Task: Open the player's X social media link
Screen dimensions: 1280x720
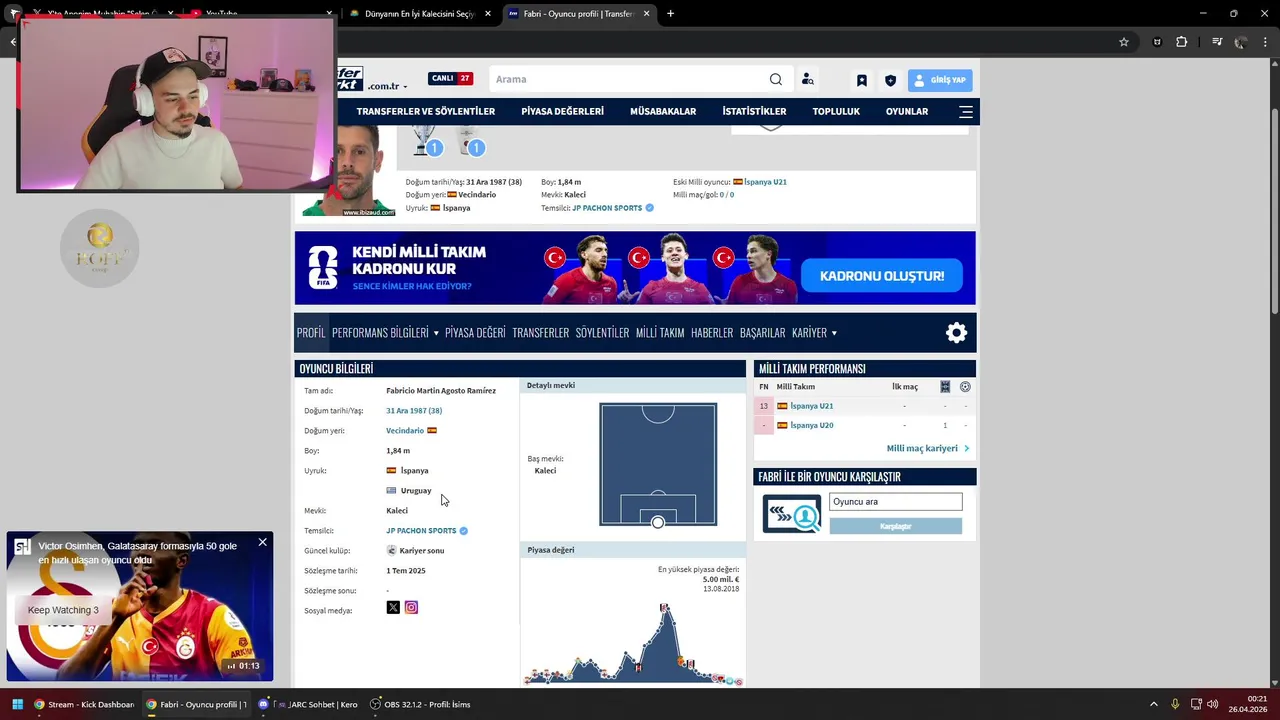Action: [x=393, y=607]
